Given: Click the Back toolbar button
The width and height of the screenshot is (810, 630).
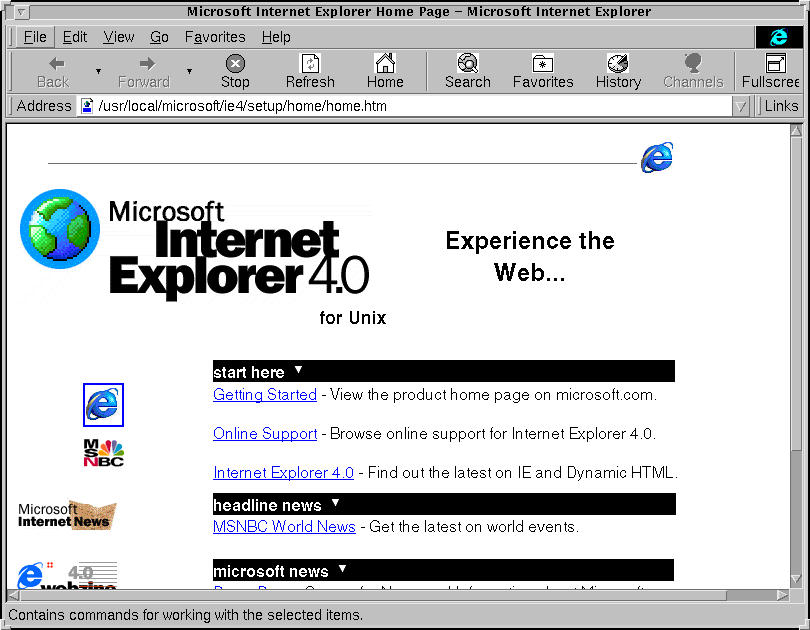Looking at the screenshot, I should click(x=53, y=72).
